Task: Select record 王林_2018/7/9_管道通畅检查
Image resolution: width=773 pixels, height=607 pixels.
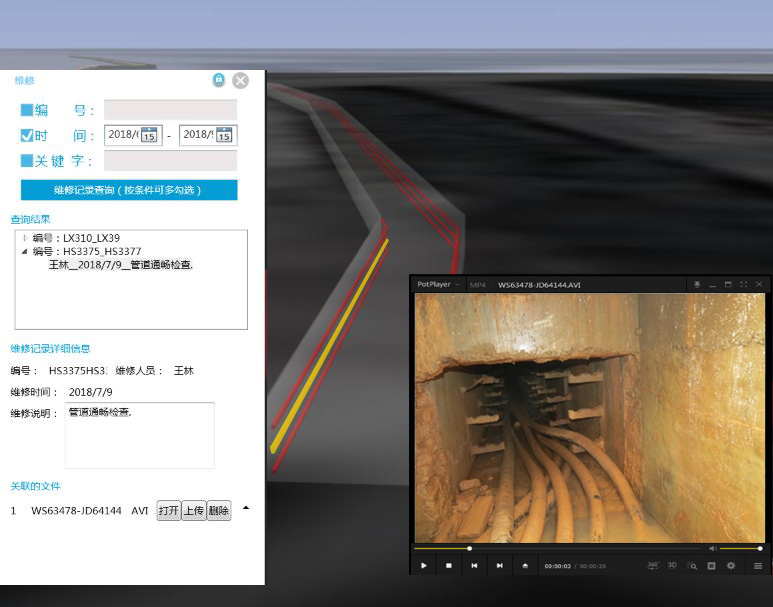Action: (121, 265)
